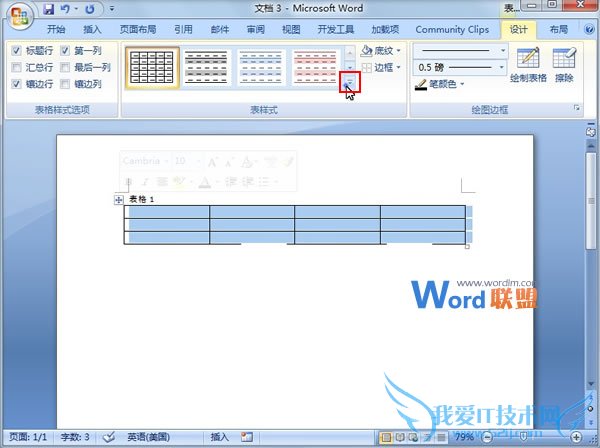Open Word help
The height and width of the screenshot is (448, 600).
pos(590,29)
